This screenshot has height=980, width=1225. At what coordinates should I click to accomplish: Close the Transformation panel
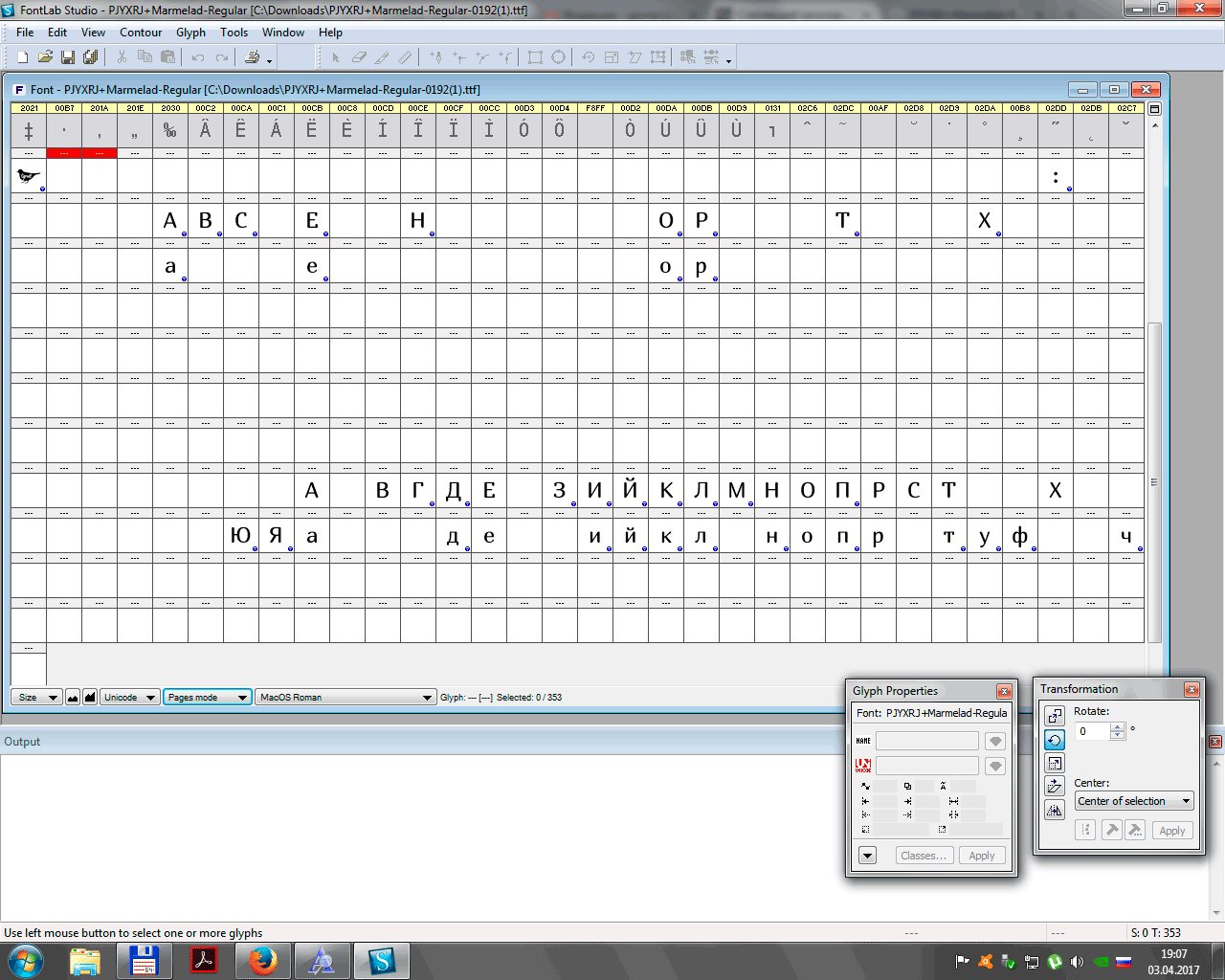1192,689
